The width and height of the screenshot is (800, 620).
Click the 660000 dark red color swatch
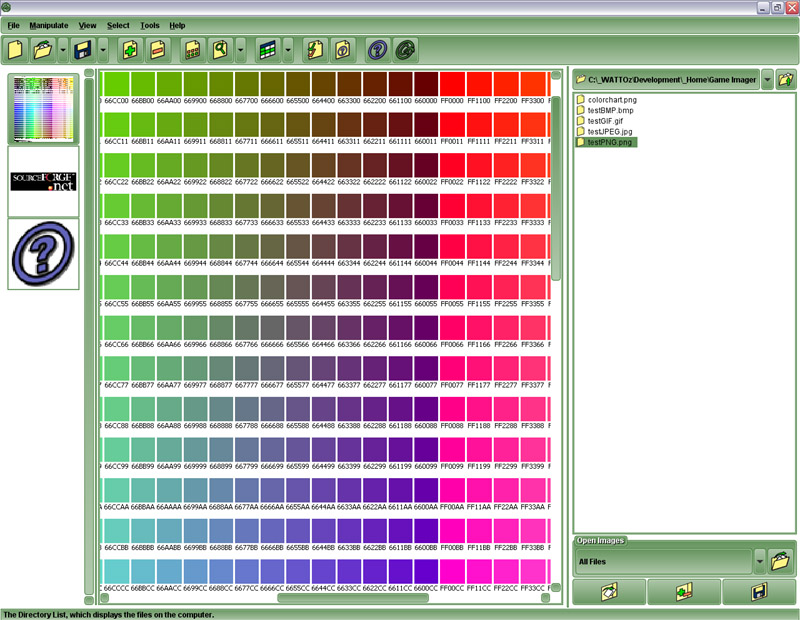(426, 84)
